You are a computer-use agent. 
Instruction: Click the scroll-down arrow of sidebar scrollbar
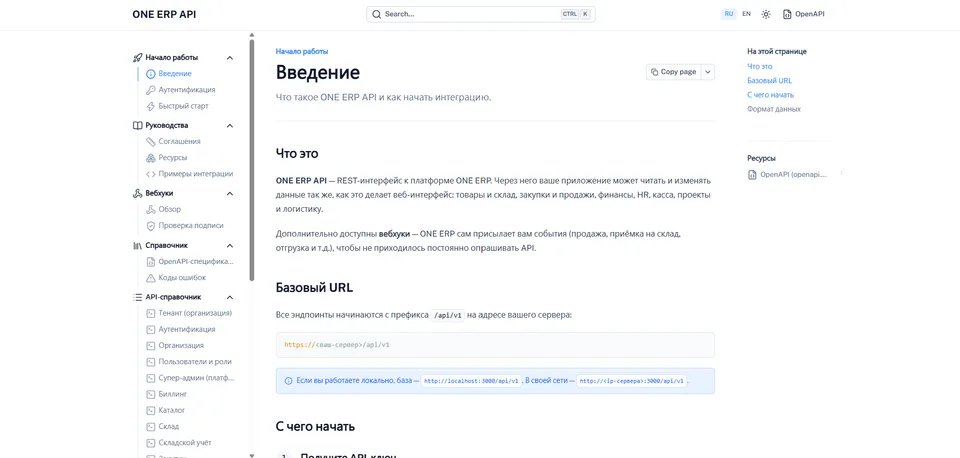(x=252, y=455)
